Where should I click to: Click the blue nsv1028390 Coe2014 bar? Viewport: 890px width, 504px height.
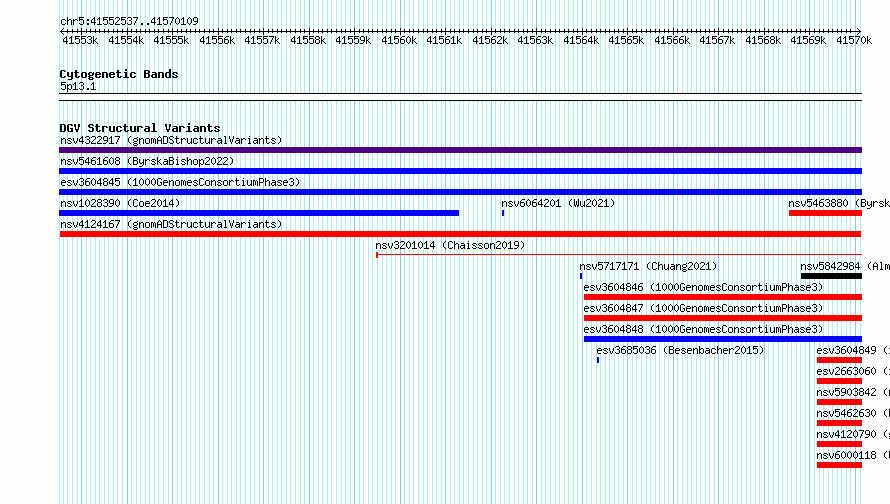(259, 213)
